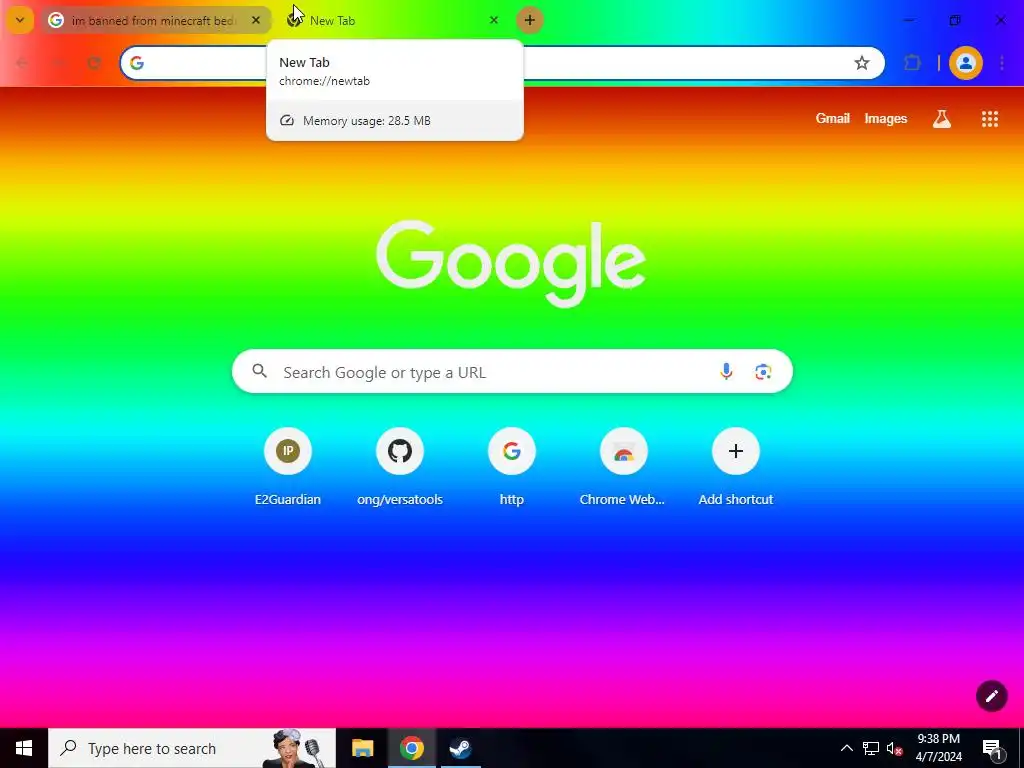Close the New Tab tab
1024x768 pixels.
(494, 20)
